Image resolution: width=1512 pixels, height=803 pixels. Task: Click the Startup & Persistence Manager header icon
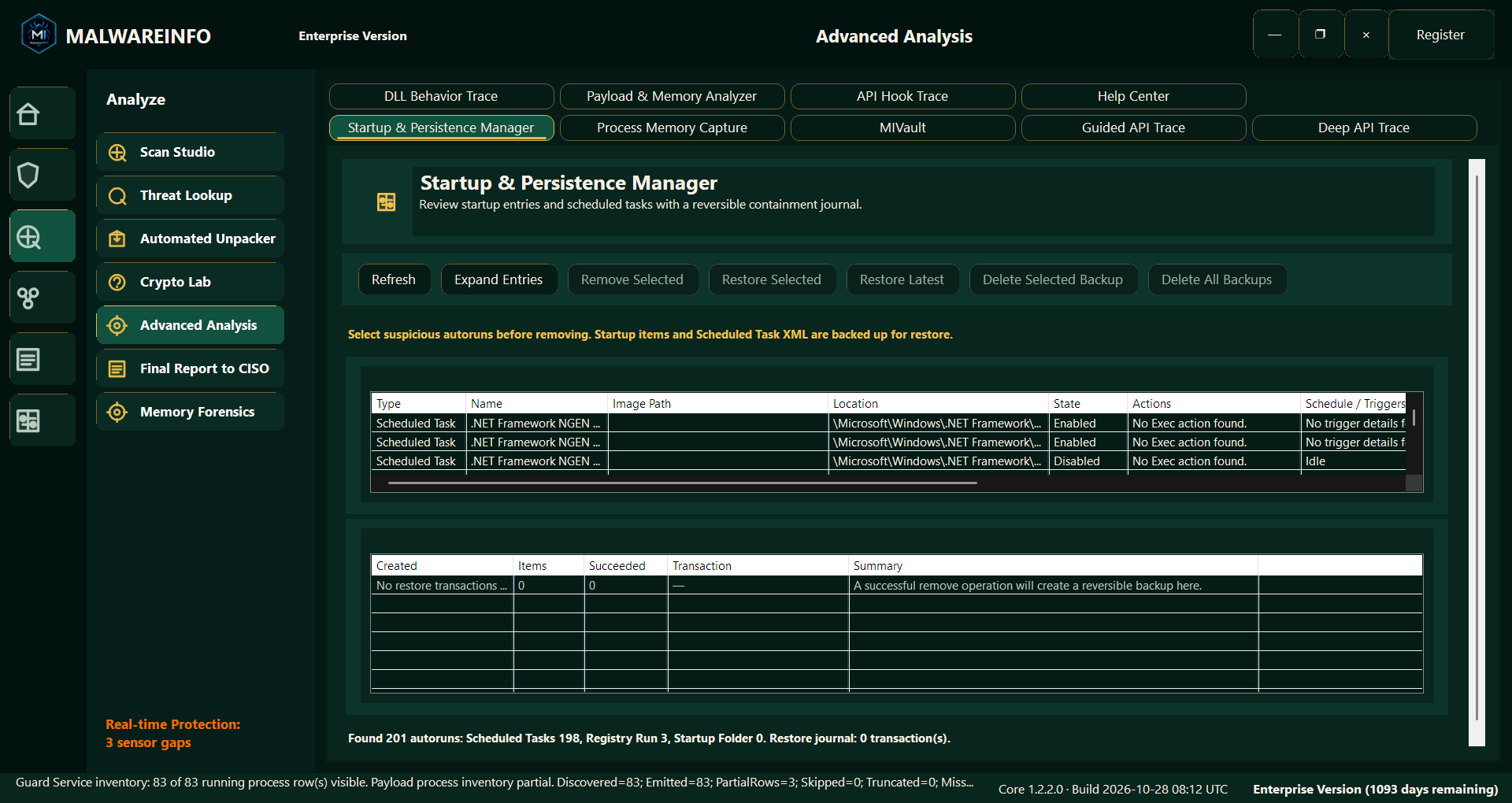tap(387, 202)
